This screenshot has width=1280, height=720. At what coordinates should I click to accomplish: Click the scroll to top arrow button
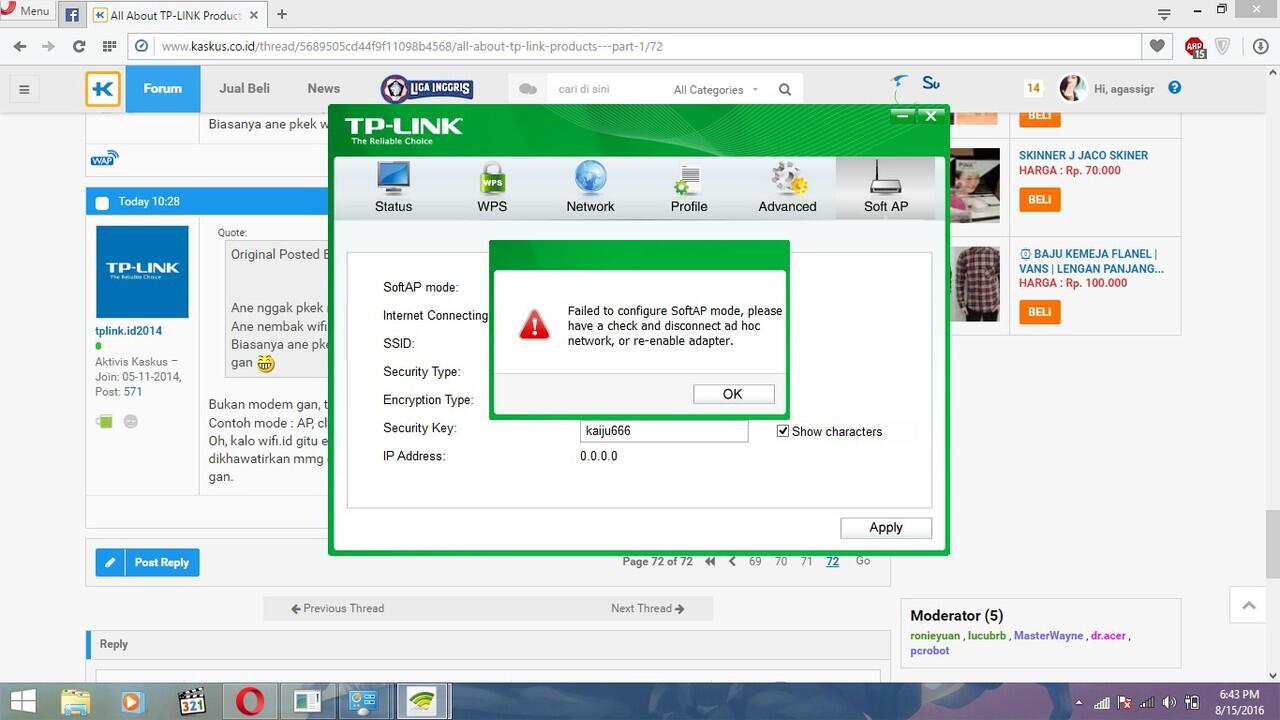(x=1248, y=605)
